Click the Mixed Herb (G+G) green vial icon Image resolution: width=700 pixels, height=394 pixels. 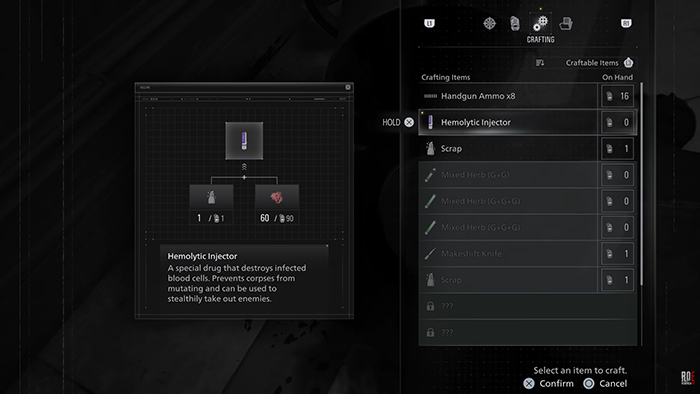(x=430, y=175)
